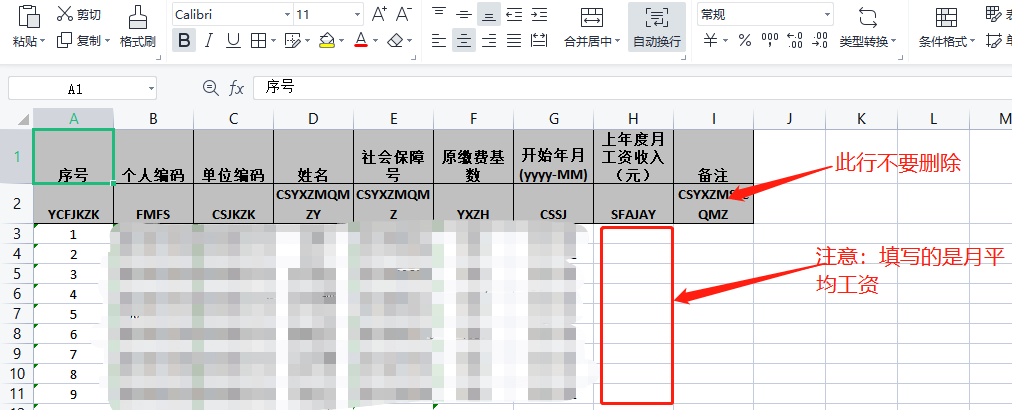Click the Cut (剪切) scissors icon
The height and width of the screenshot is (410, 1012).
click(x=65, y=14)
